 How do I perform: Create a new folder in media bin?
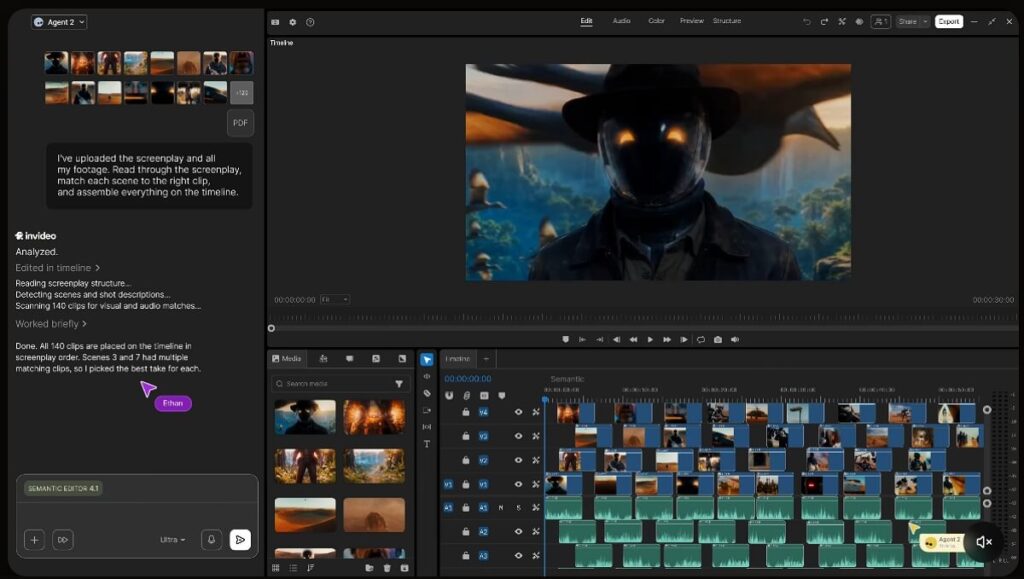(x=369, y=568)
